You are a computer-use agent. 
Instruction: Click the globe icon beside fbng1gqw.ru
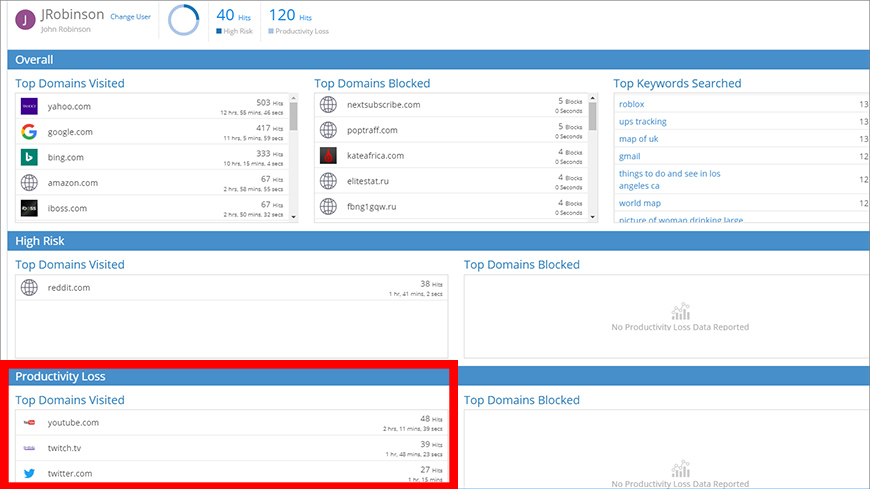[x=328, y=206]
